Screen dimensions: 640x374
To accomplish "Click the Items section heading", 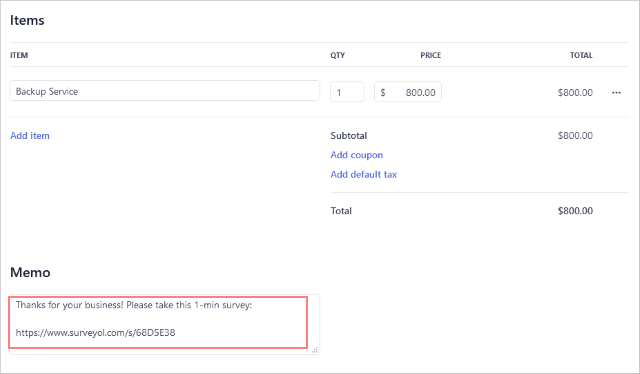I will 27,20.
